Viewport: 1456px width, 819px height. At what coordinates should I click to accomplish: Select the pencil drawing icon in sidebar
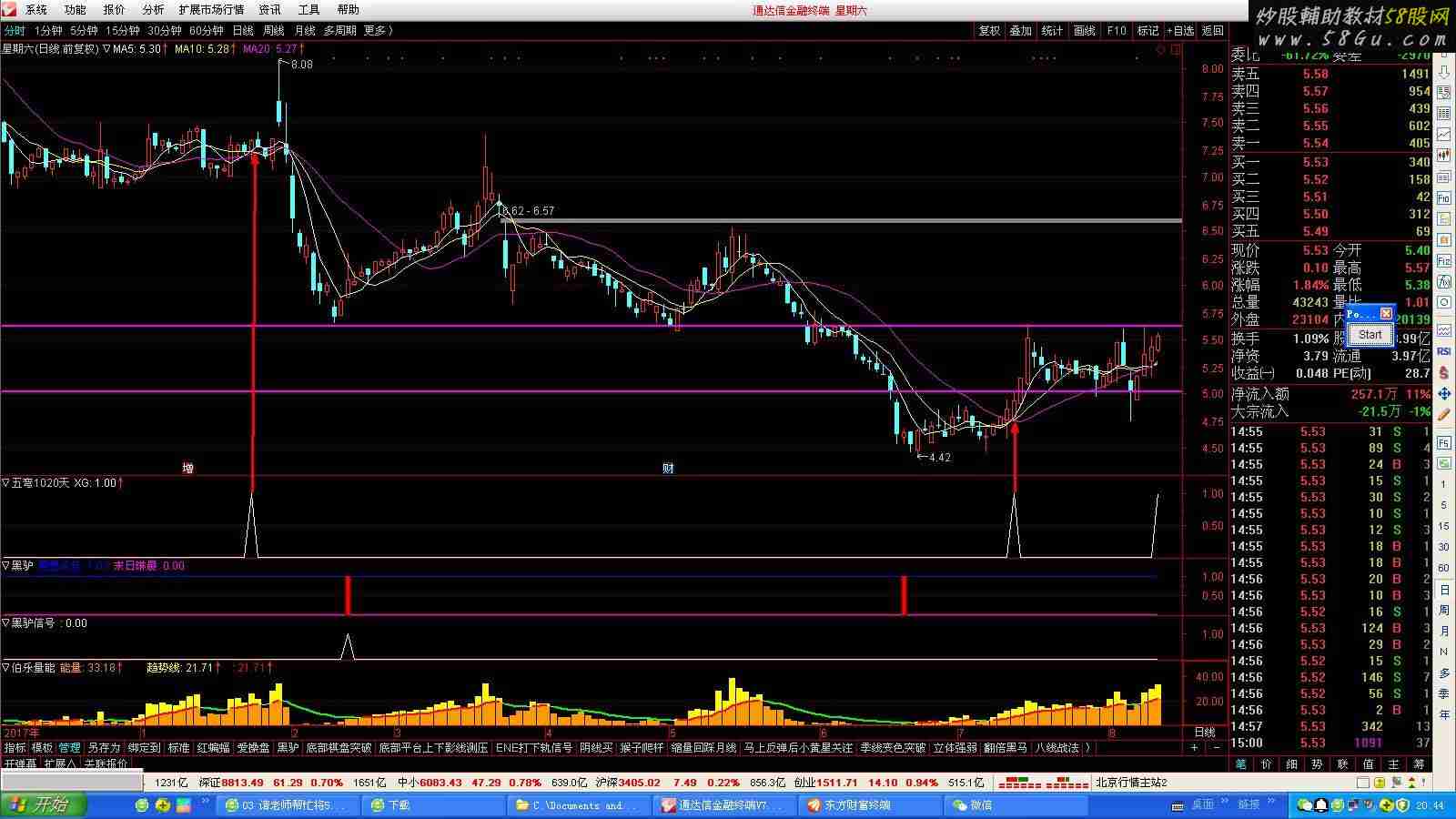[1444, 416]
